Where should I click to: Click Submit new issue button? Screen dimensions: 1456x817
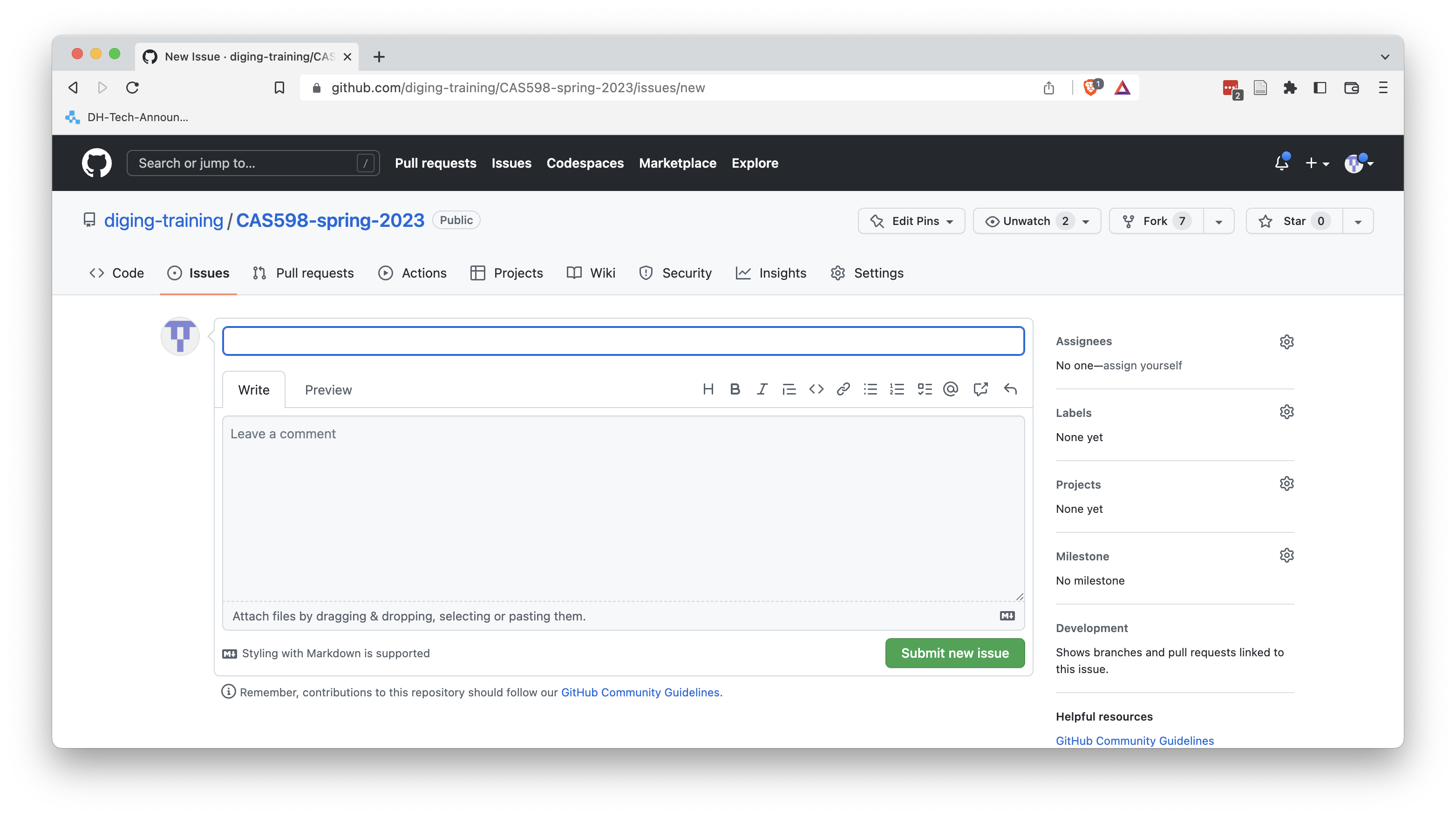(x=954, y=653)
